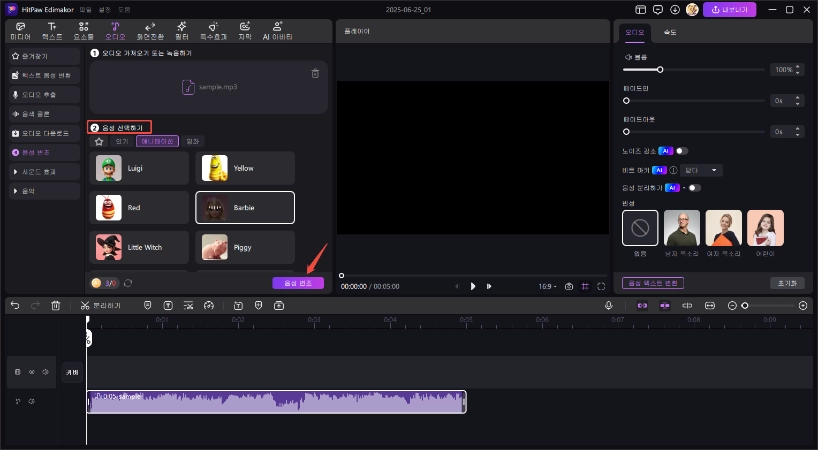
Task: Click the timeline toolbar trash icon
Action: click(x=56, y=306)
